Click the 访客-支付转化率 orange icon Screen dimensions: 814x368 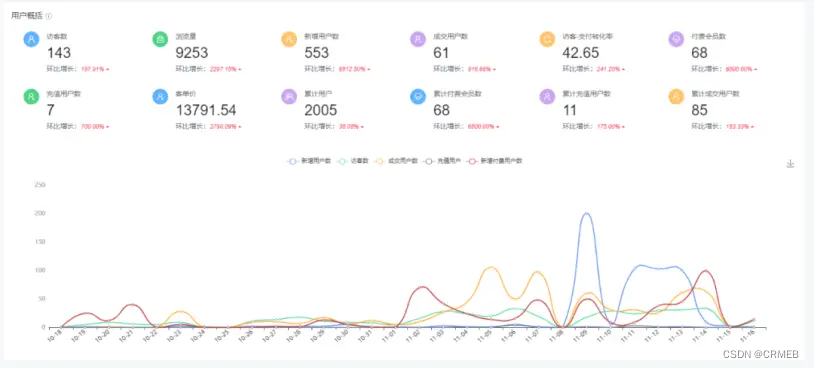point(547,39)
